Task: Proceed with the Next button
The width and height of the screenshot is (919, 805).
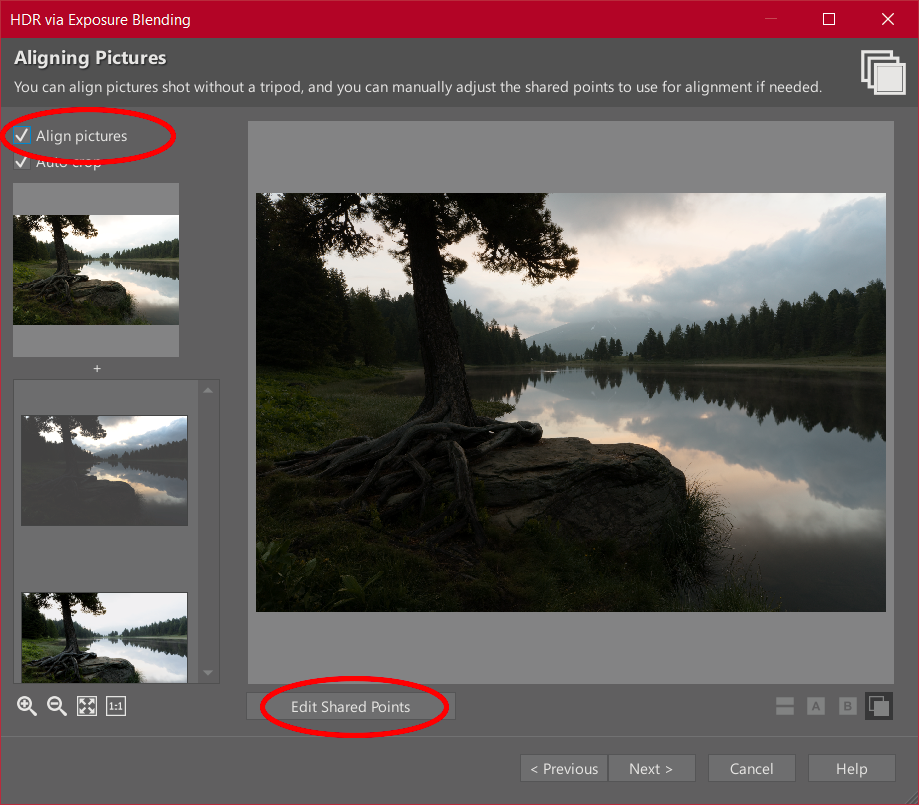Action: click(x=650, y=769)
